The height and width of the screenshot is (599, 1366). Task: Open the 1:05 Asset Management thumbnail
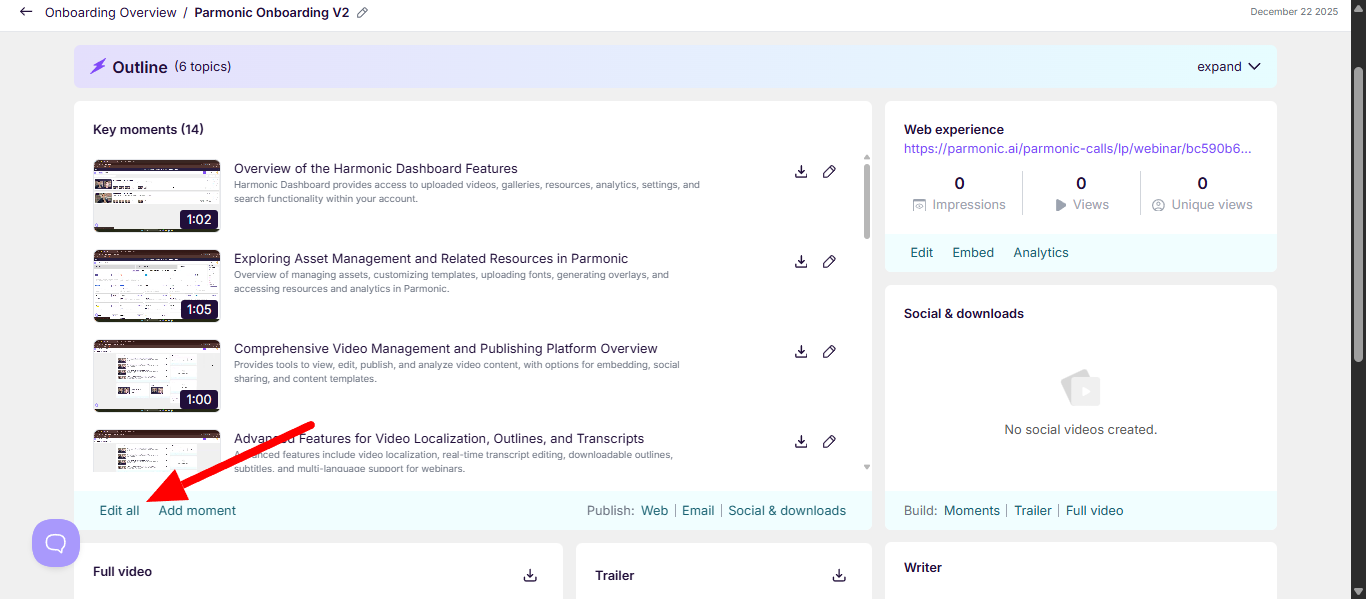[x=156, y=286]
